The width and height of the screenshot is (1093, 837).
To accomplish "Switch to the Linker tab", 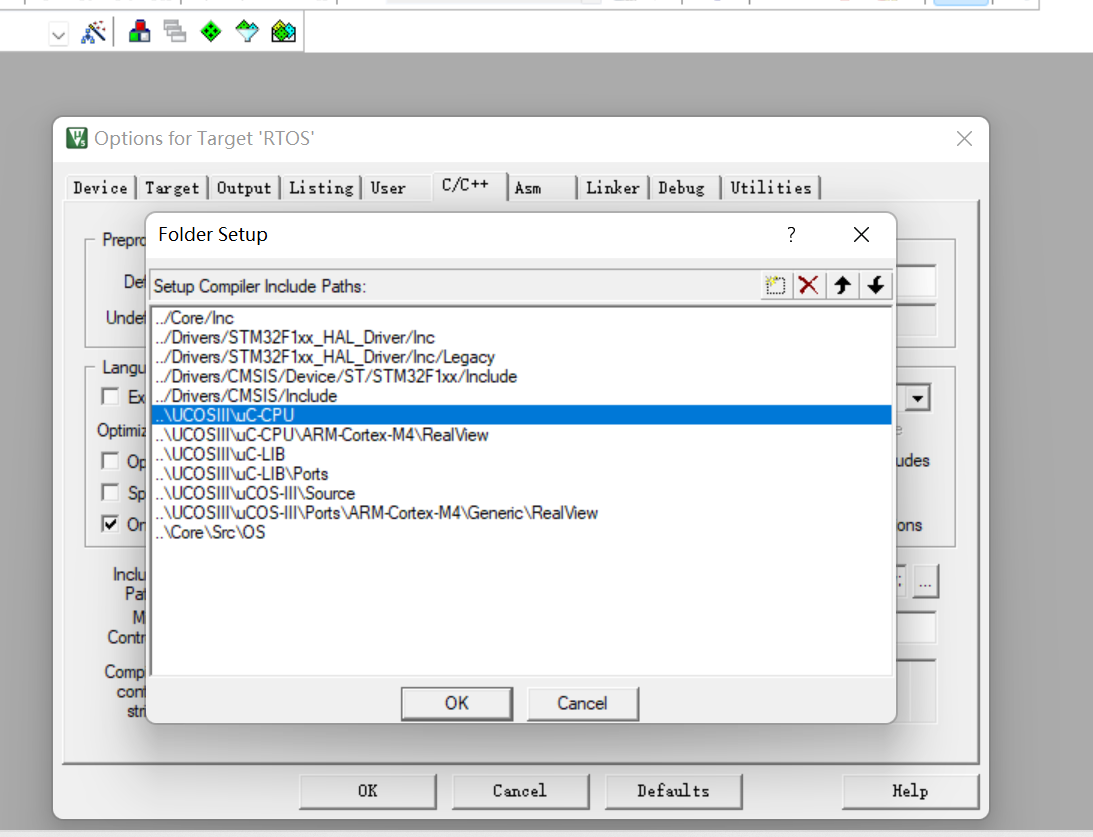I will [613, 188].
